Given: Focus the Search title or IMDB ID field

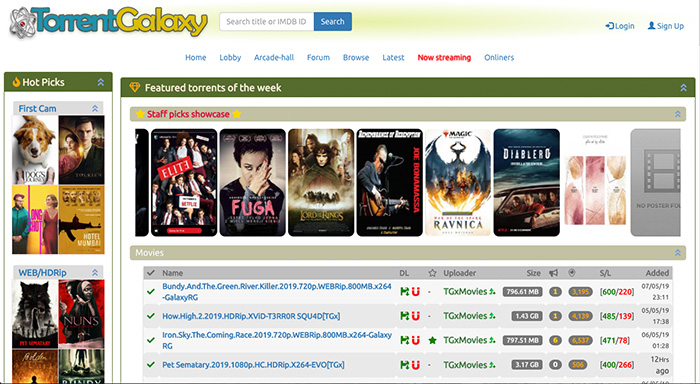Looking at the screenshot, I should point(267,21).
